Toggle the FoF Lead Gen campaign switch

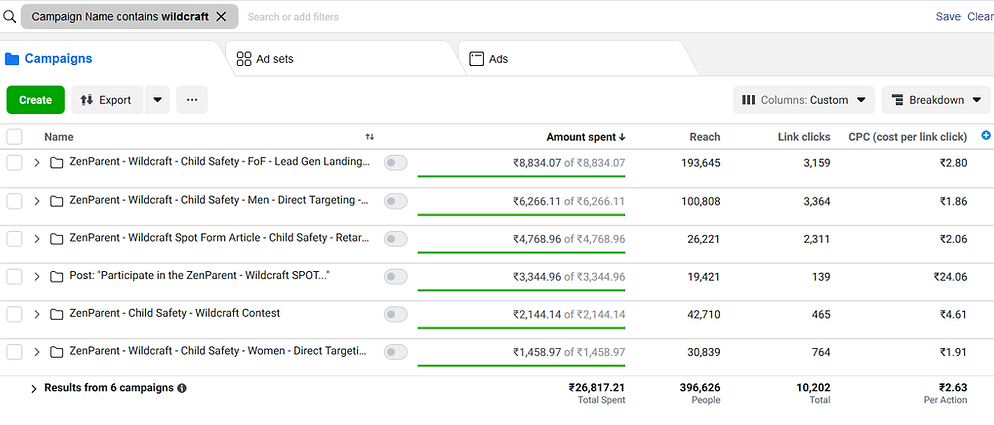pos(396,163)
